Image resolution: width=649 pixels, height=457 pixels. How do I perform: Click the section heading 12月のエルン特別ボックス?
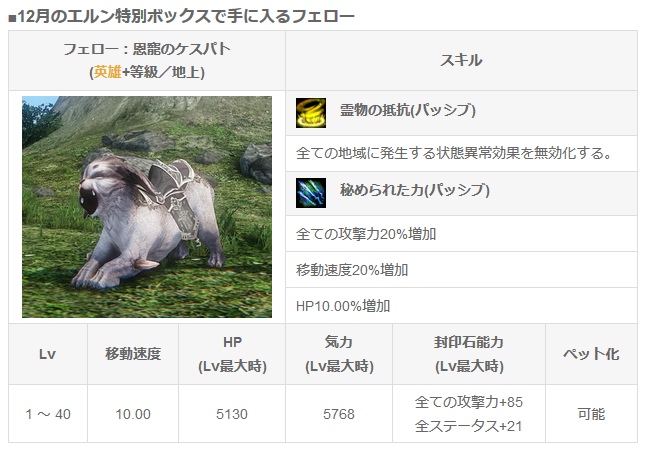point(182,17)
